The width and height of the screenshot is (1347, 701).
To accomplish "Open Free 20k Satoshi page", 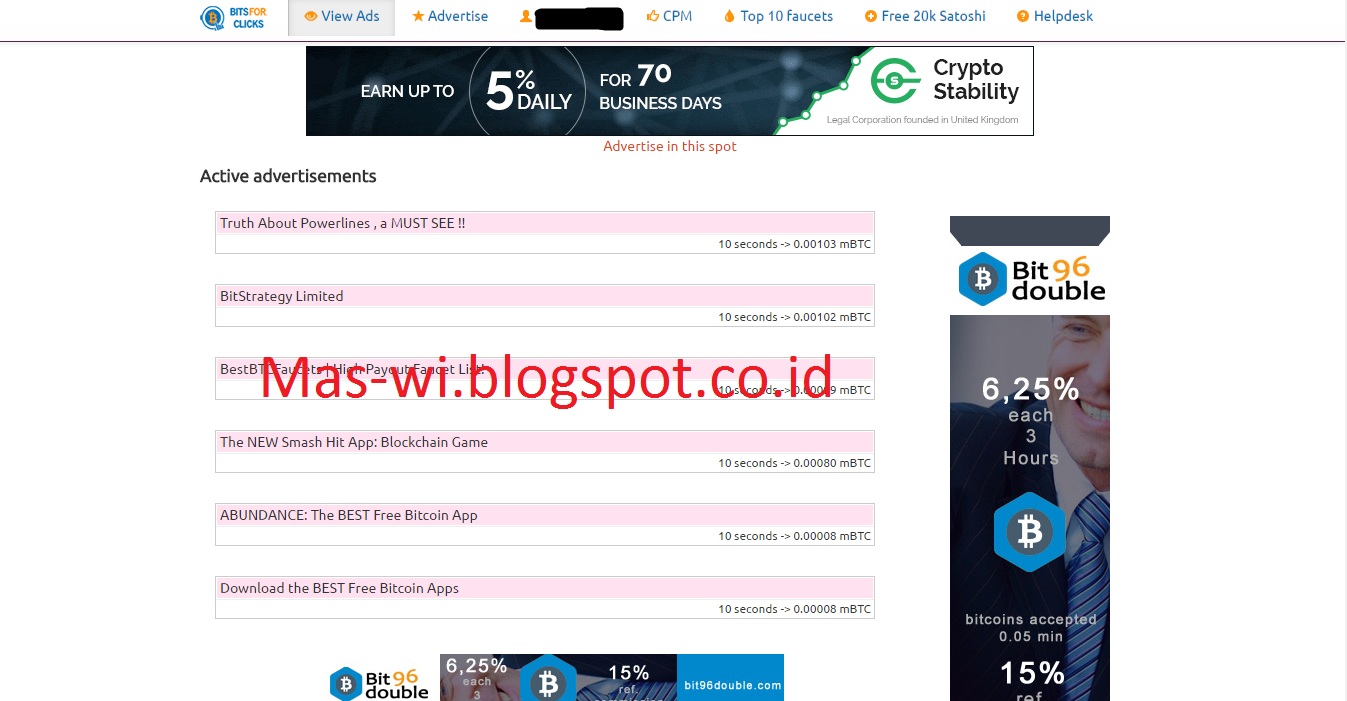I will click(925, 17).
